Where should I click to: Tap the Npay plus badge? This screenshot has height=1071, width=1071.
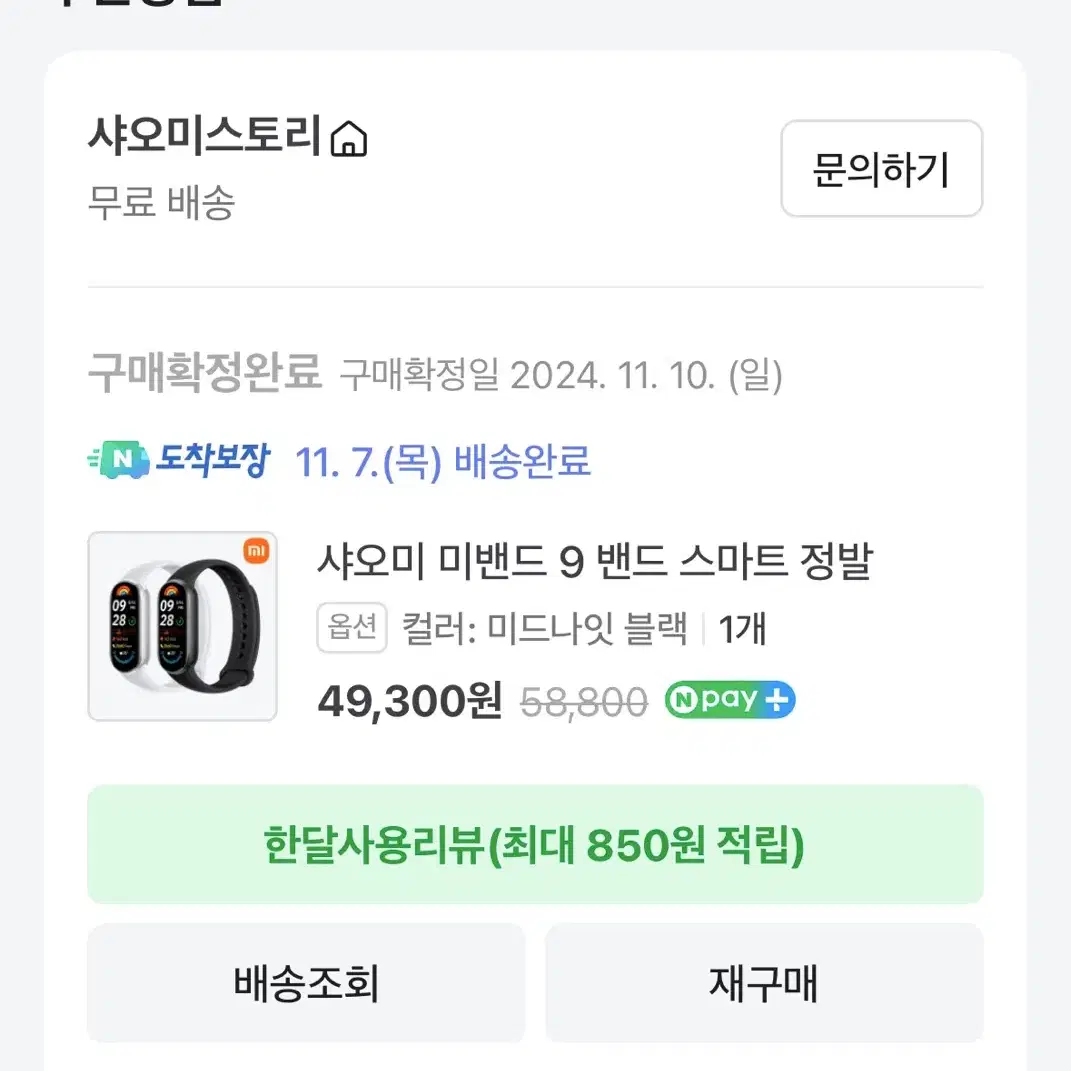[x=730, y=699]
